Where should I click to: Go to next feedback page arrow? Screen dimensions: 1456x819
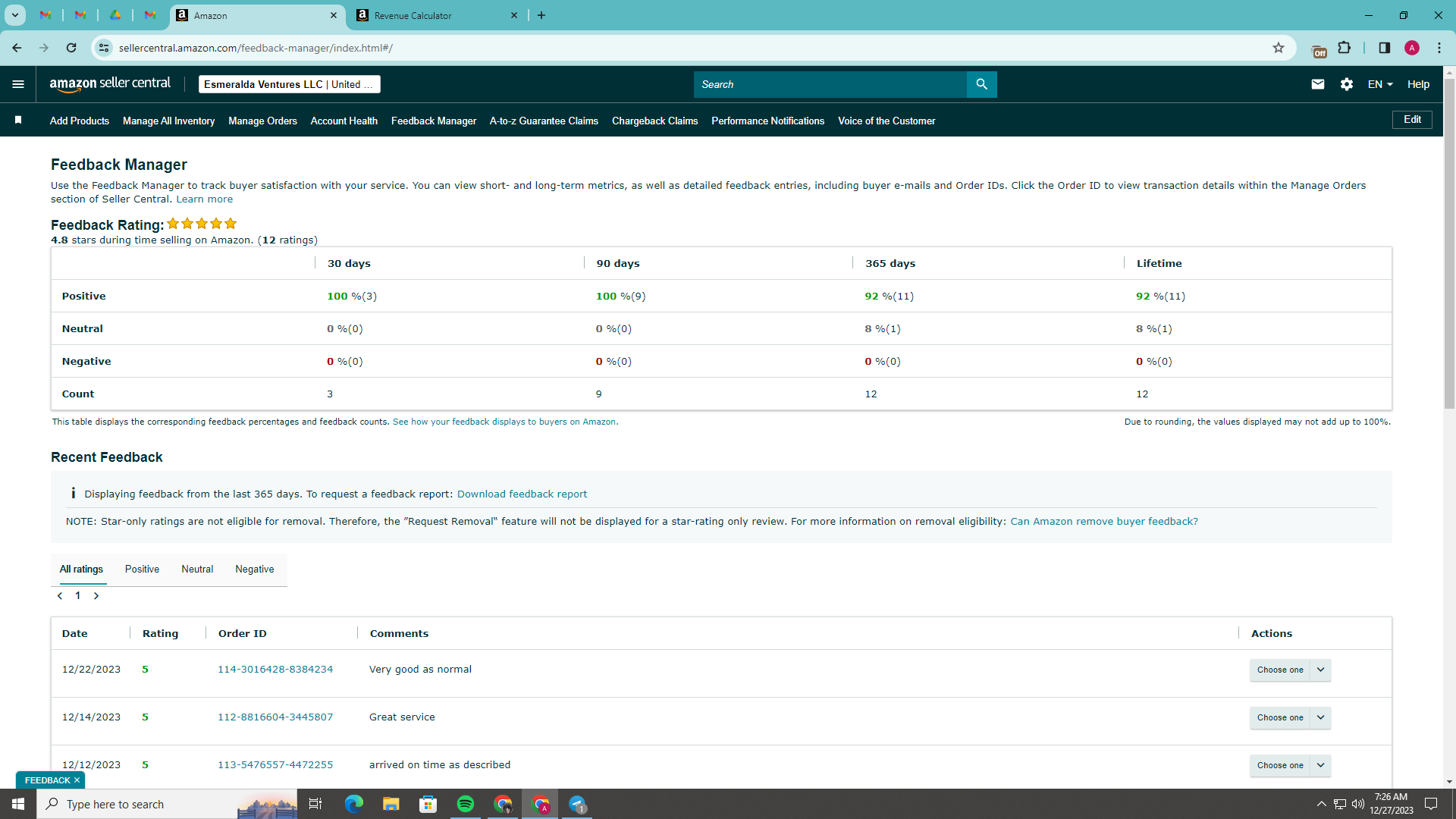coord(96,596)
